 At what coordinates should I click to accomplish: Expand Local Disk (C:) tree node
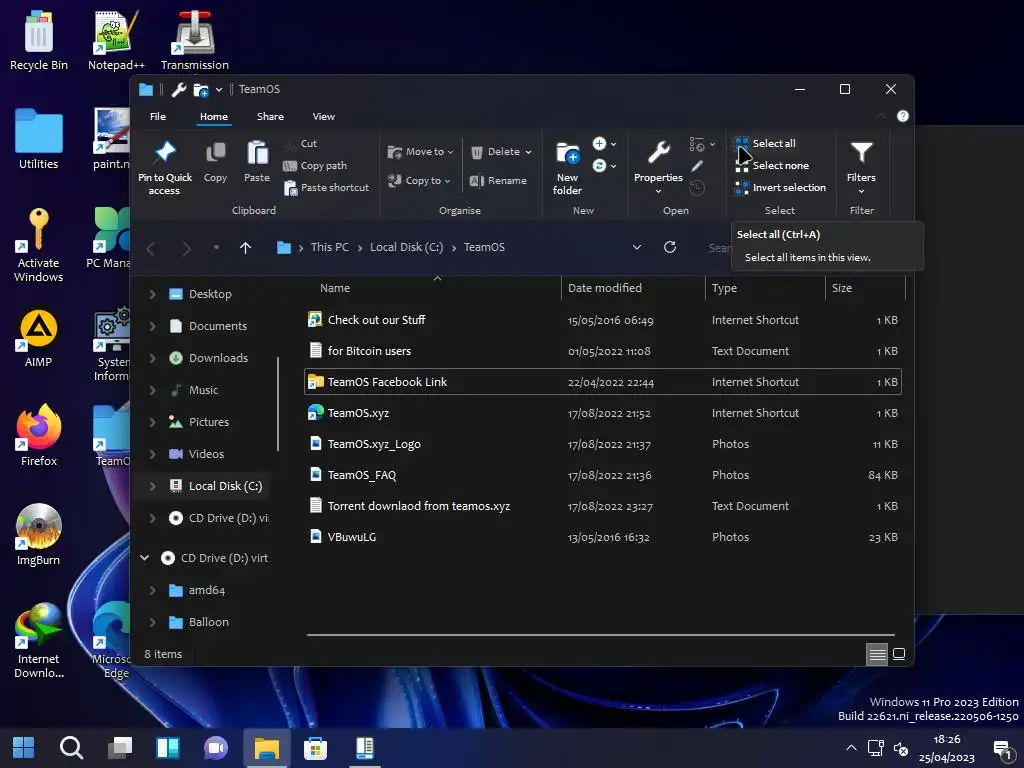tap(152, 487)
